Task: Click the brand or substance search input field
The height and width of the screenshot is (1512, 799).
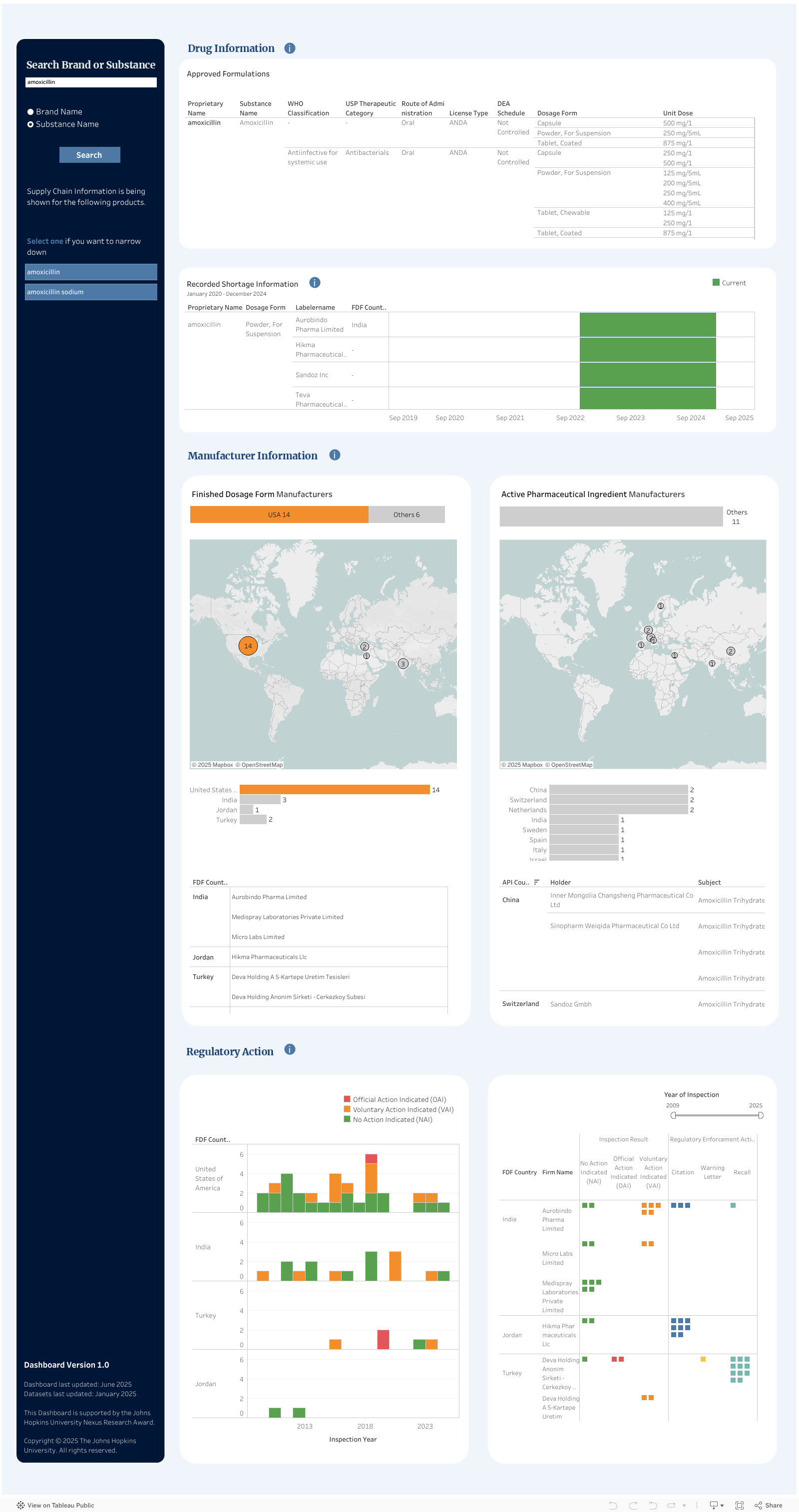Action: point(91,82)
